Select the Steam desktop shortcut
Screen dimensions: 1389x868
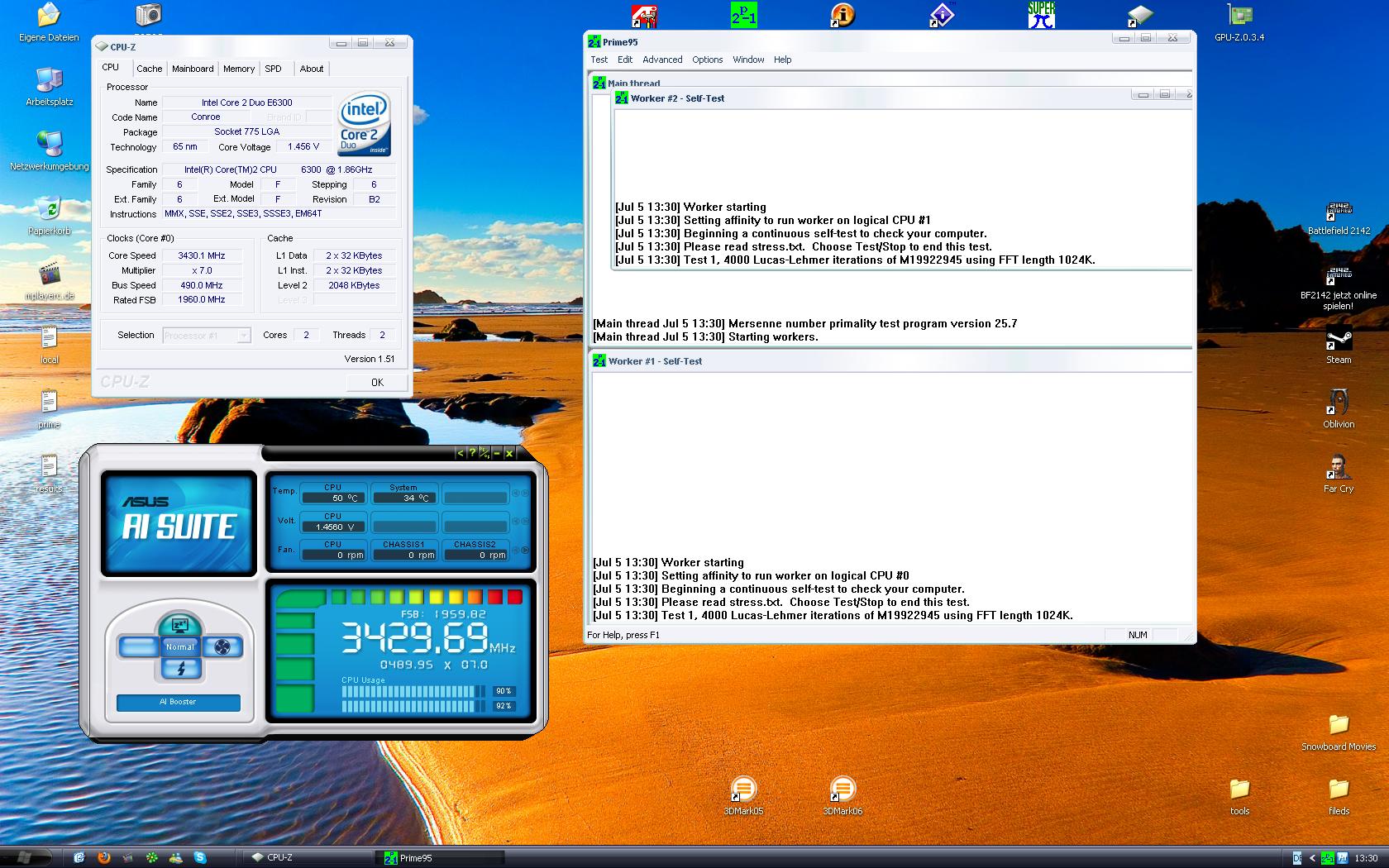[x=1339, y=346]
